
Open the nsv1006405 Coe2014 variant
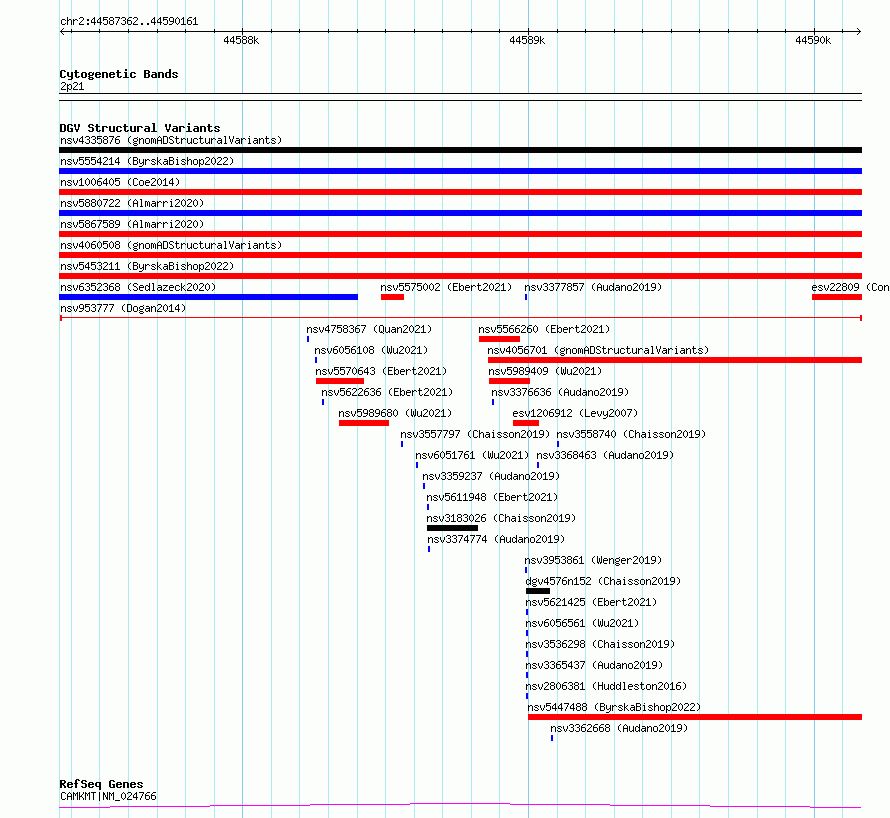(x=120, y=182)
